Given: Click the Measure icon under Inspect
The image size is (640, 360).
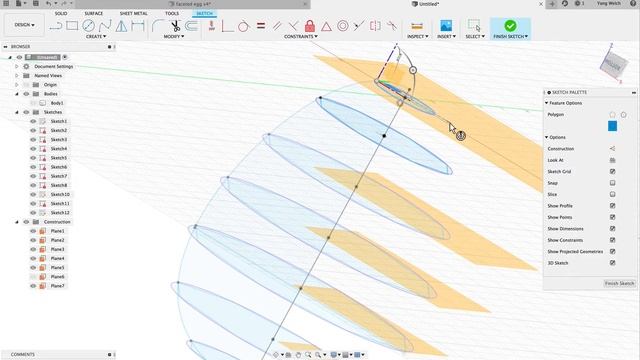Looking at the screenshot, I should tap(417, 26).
